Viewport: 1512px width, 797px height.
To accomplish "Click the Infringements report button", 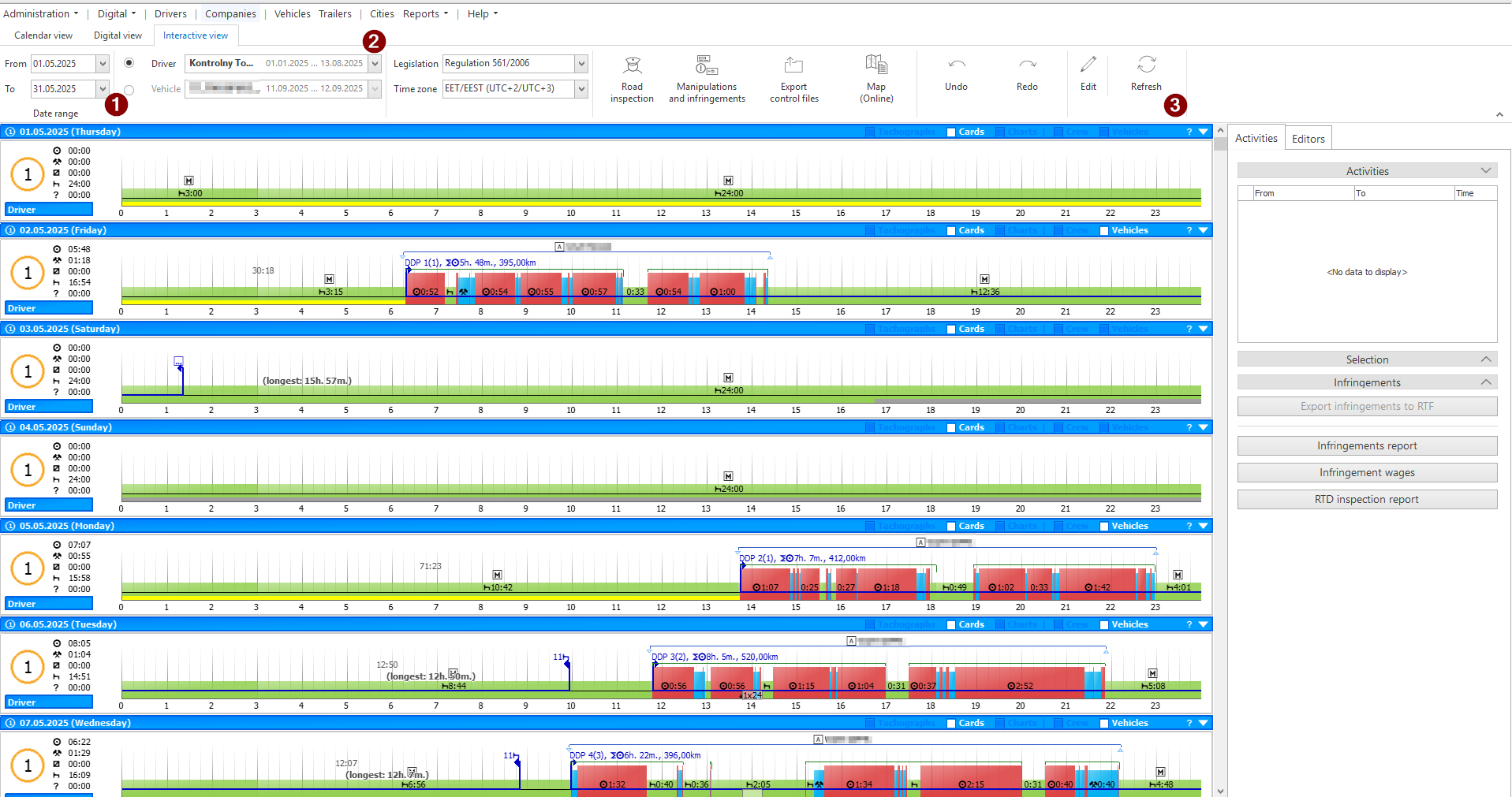I will pos(1367,446).
